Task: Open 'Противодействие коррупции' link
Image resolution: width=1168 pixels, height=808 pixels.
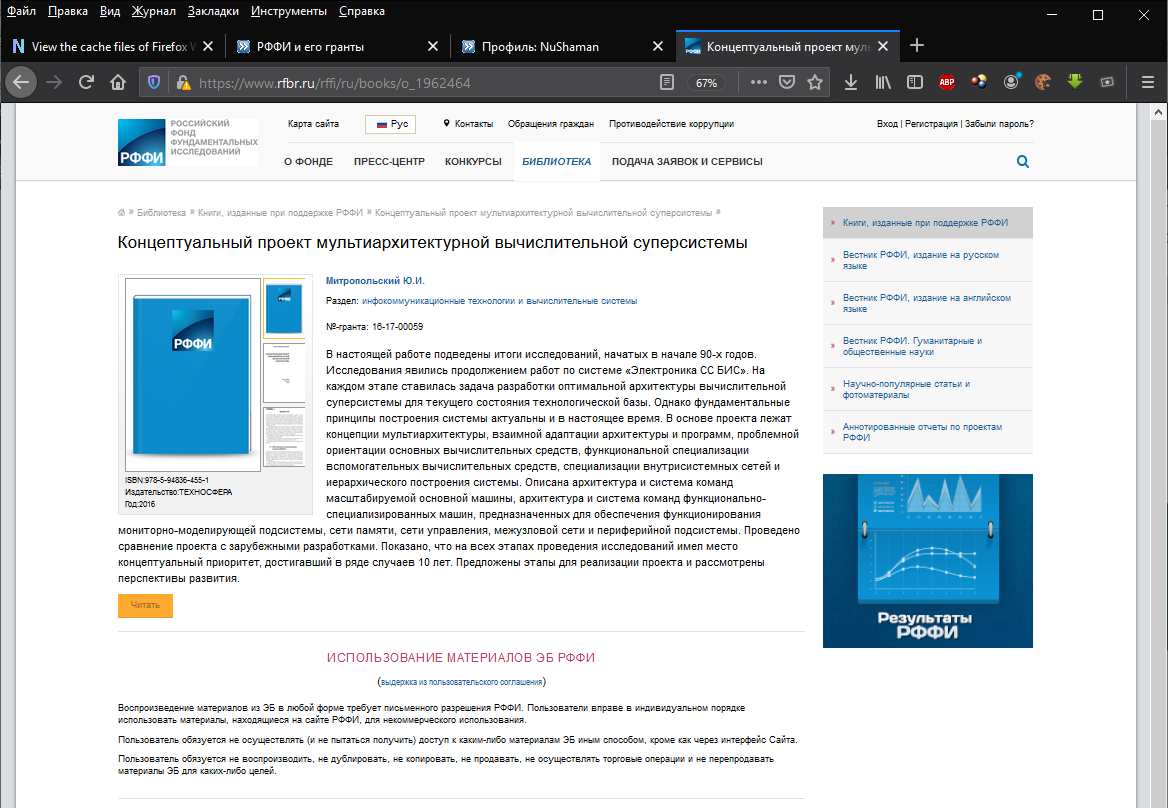Action: (671, 124)
